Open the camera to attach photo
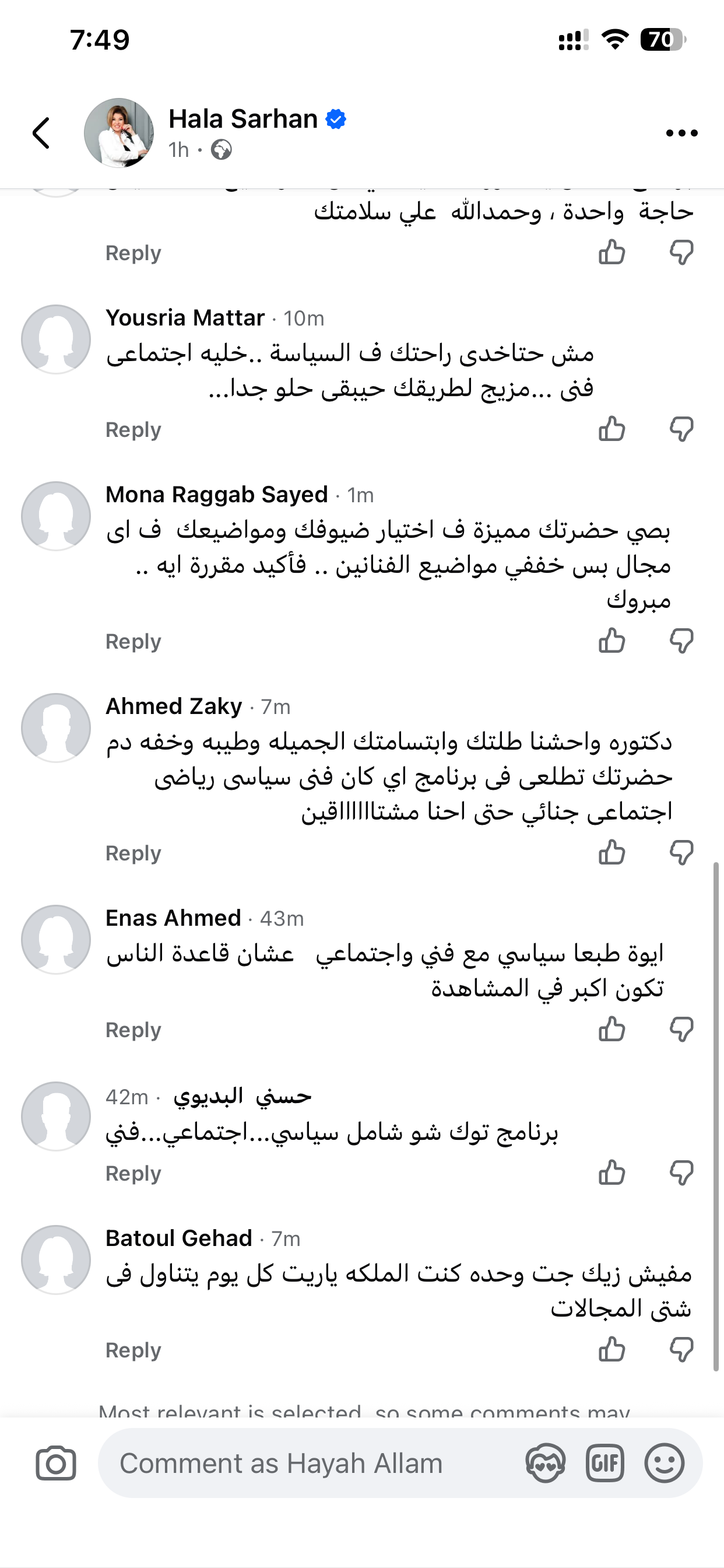 (56, 1462)
